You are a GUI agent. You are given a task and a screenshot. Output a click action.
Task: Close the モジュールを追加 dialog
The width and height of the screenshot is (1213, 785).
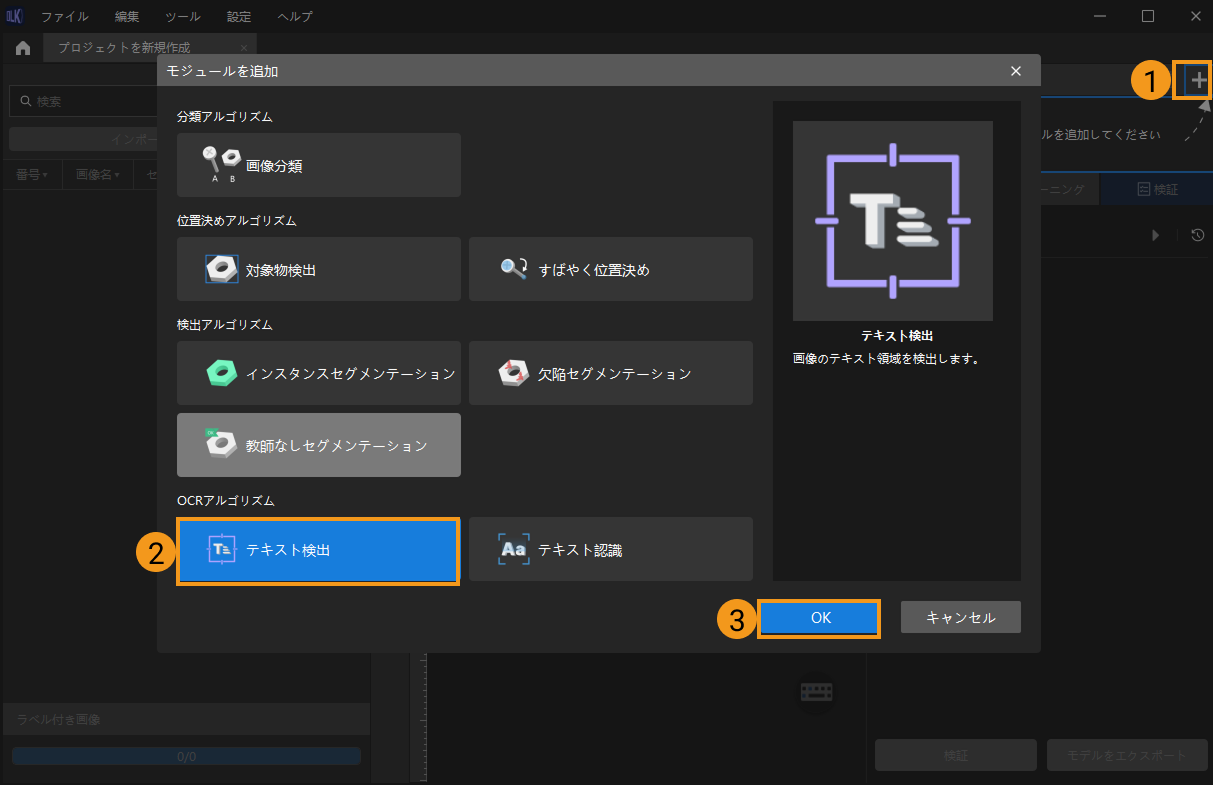click(1016, 71)
